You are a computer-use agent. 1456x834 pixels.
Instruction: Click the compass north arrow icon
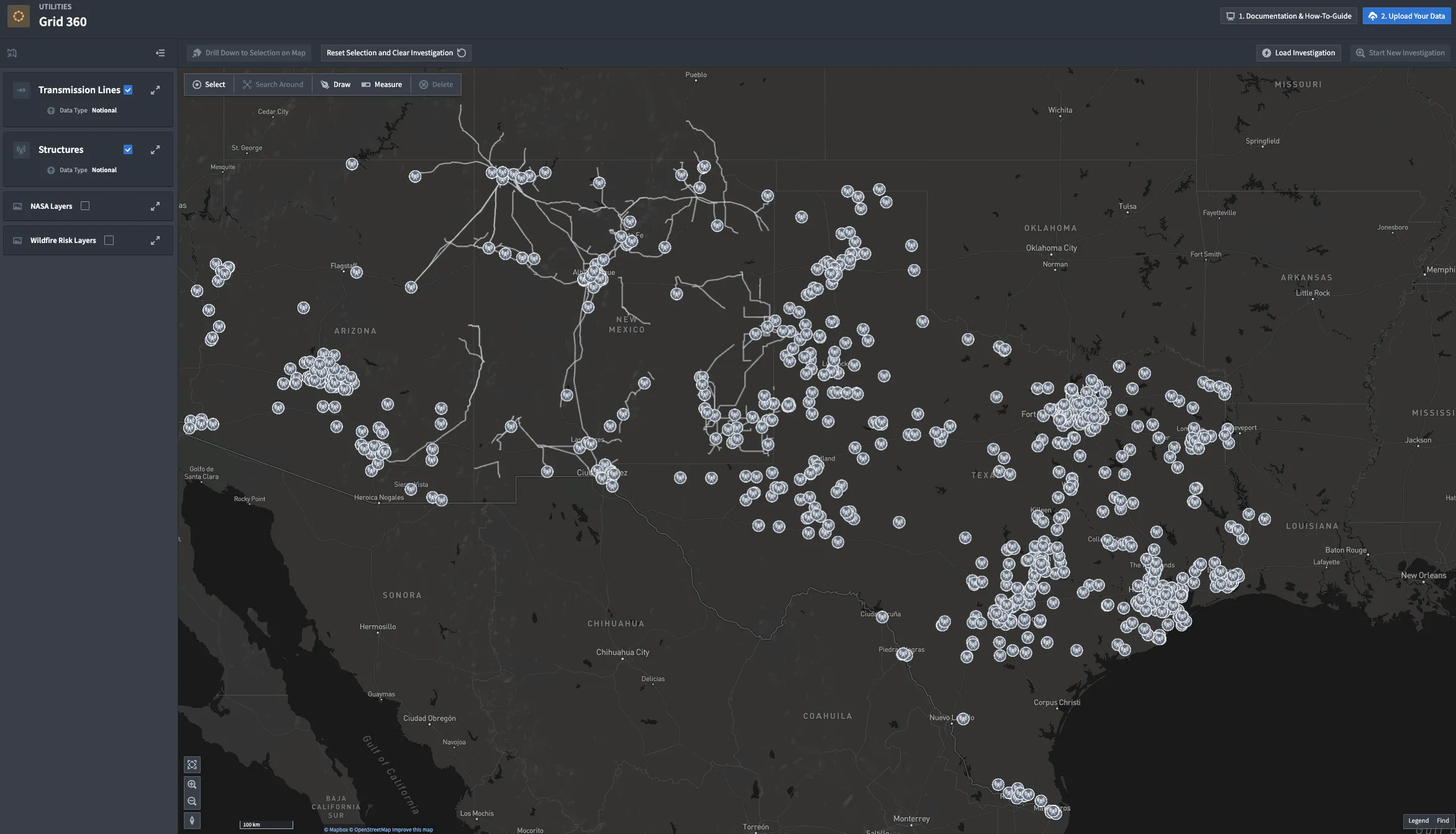192,820
